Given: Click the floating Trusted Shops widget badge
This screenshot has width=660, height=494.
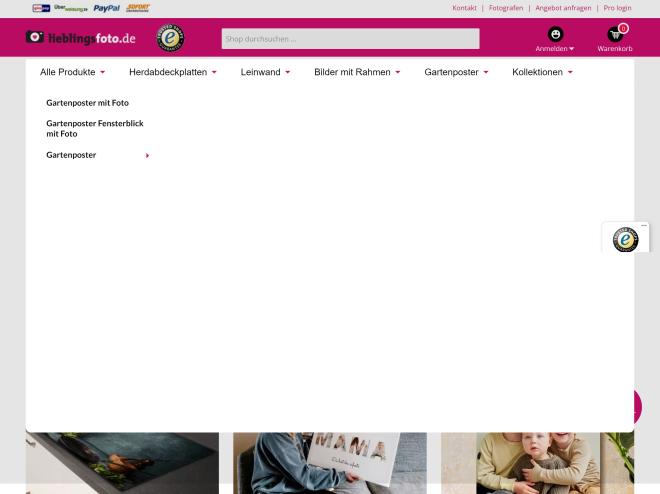Looking at the screenshot, I should pyautogui.click(x=625, y=239).
